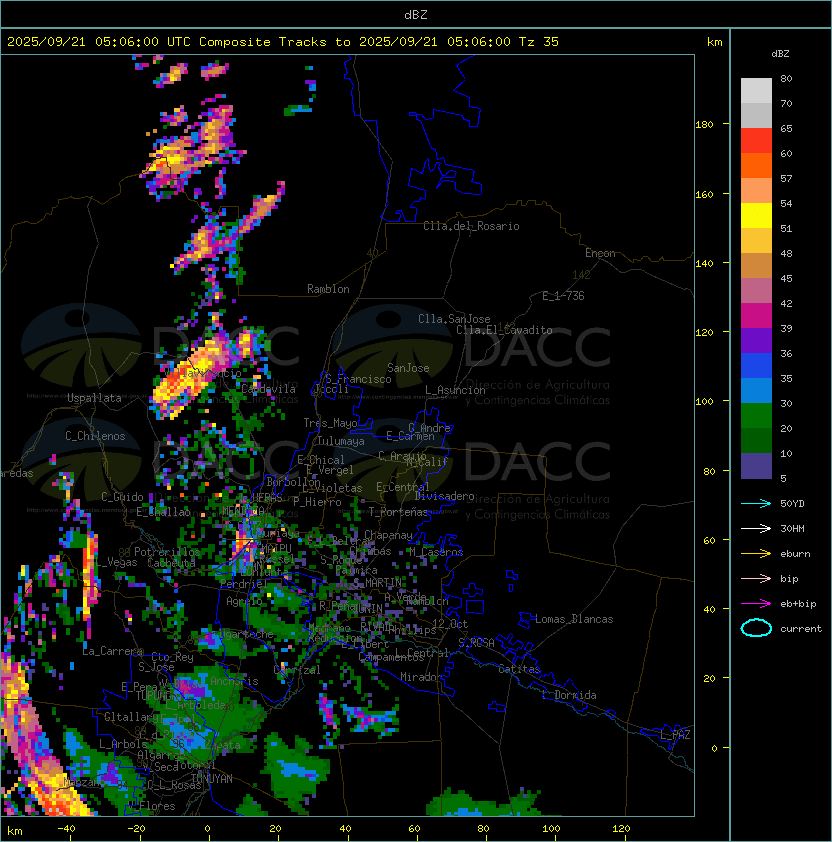Click the C_Chilenos map label
832x842 pixels.
click(x=95, y=436)
